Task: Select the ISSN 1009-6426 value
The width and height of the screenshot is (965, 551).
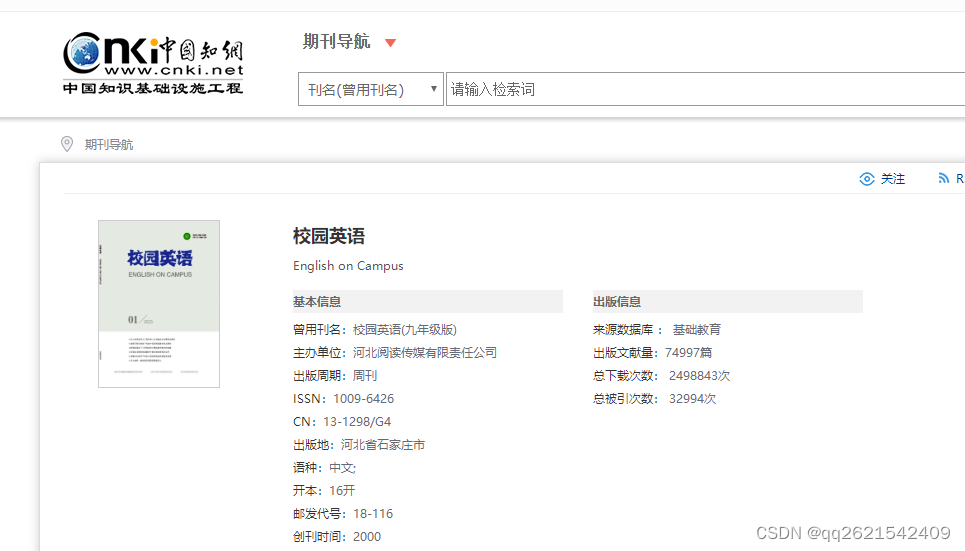Action: point(363,399)
